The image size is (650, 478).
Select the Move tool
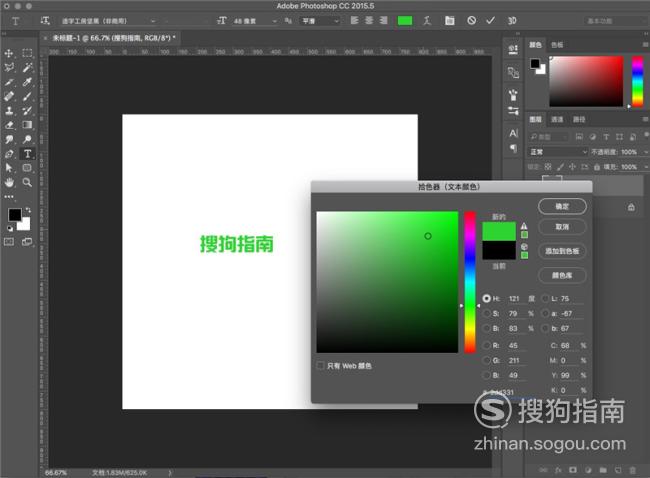pyautogui.click(x=9, y=53)
